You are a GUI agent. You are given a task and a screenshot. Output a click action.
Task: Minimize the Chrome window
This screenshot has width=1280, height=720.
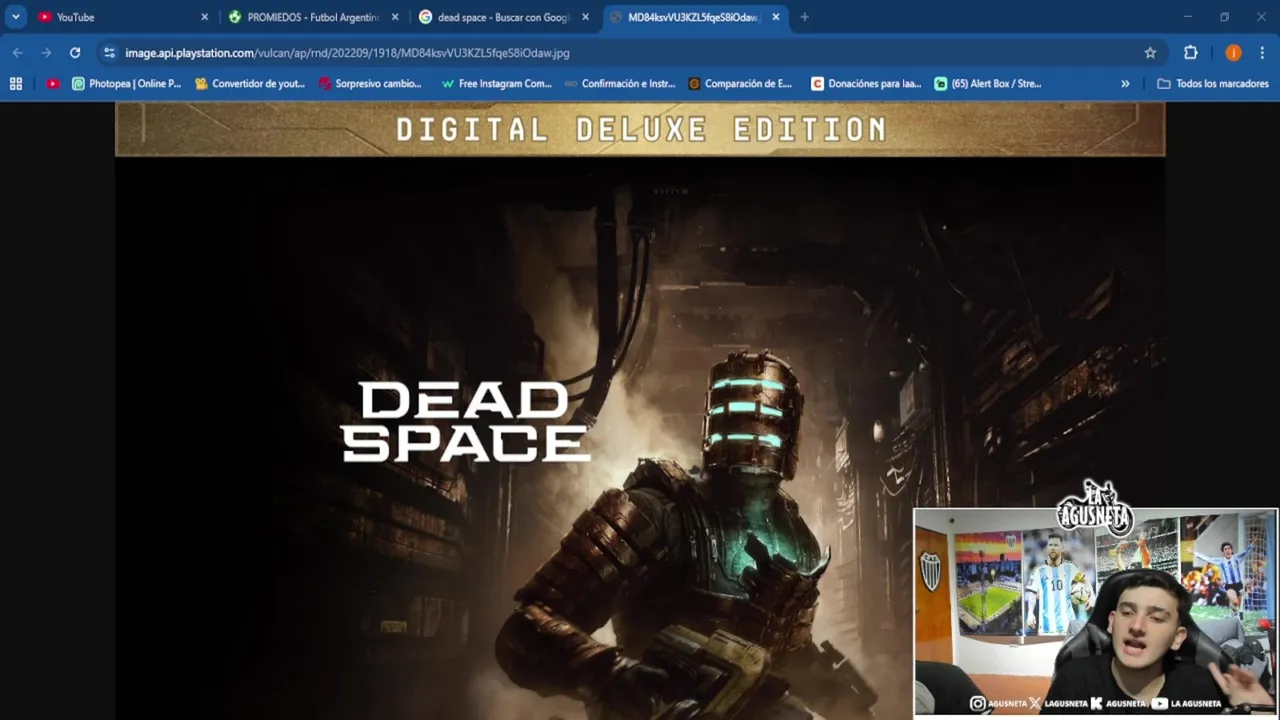1187,17
